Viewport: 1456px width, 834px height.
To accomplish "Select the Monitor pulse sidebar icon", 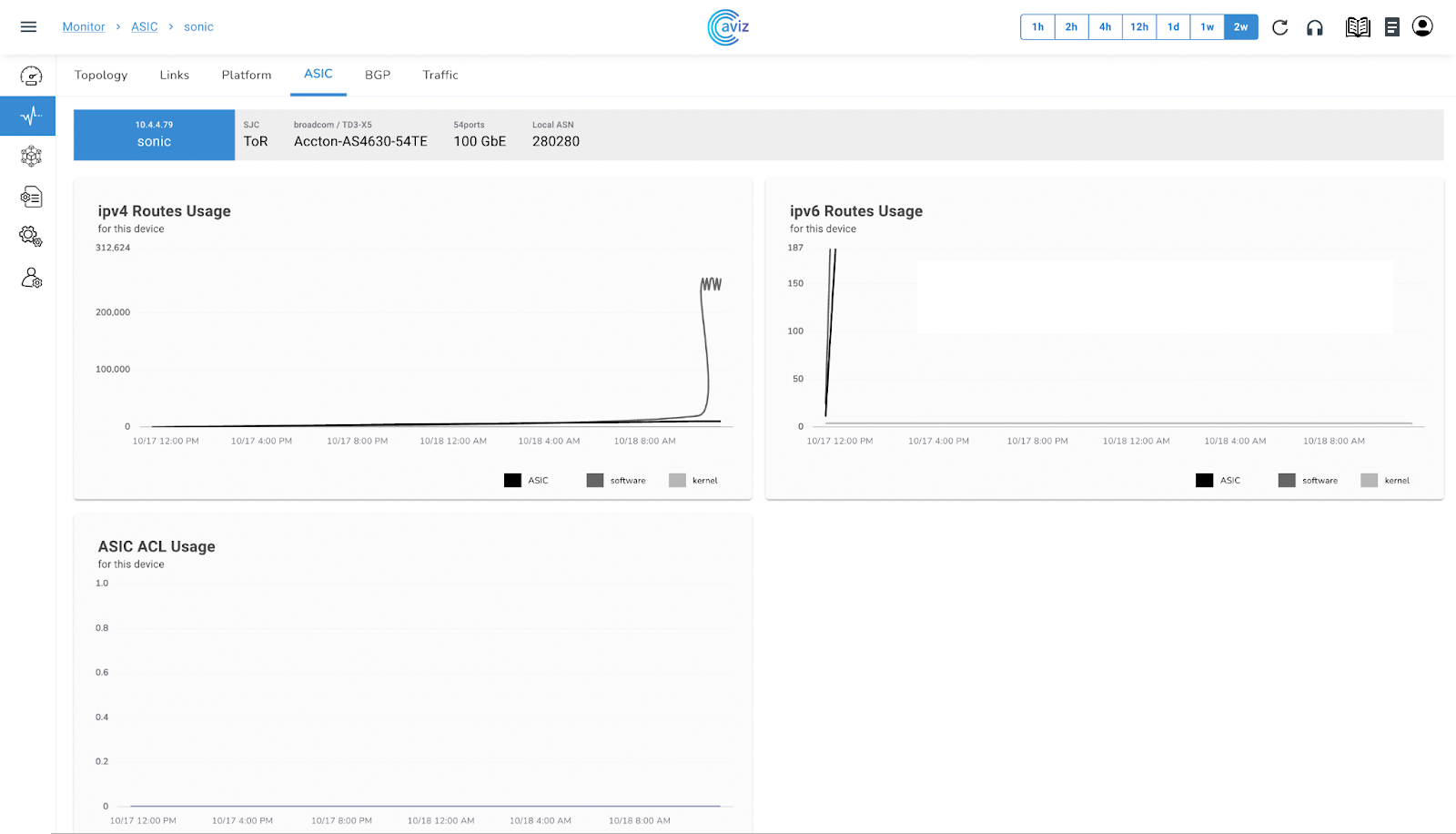I will 31,117.
